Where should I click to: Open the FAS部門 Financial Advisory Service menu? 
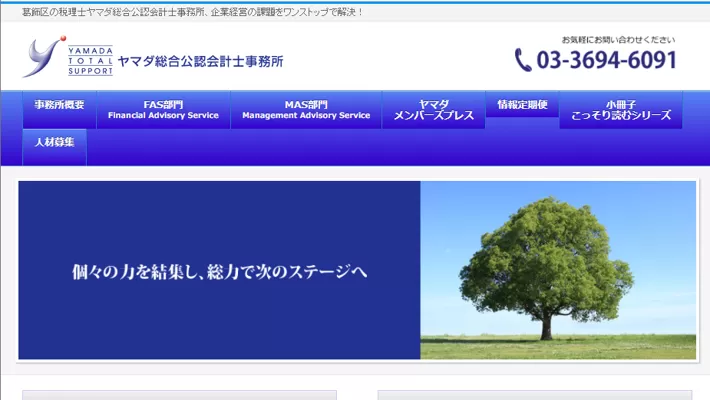pos(163,110)
